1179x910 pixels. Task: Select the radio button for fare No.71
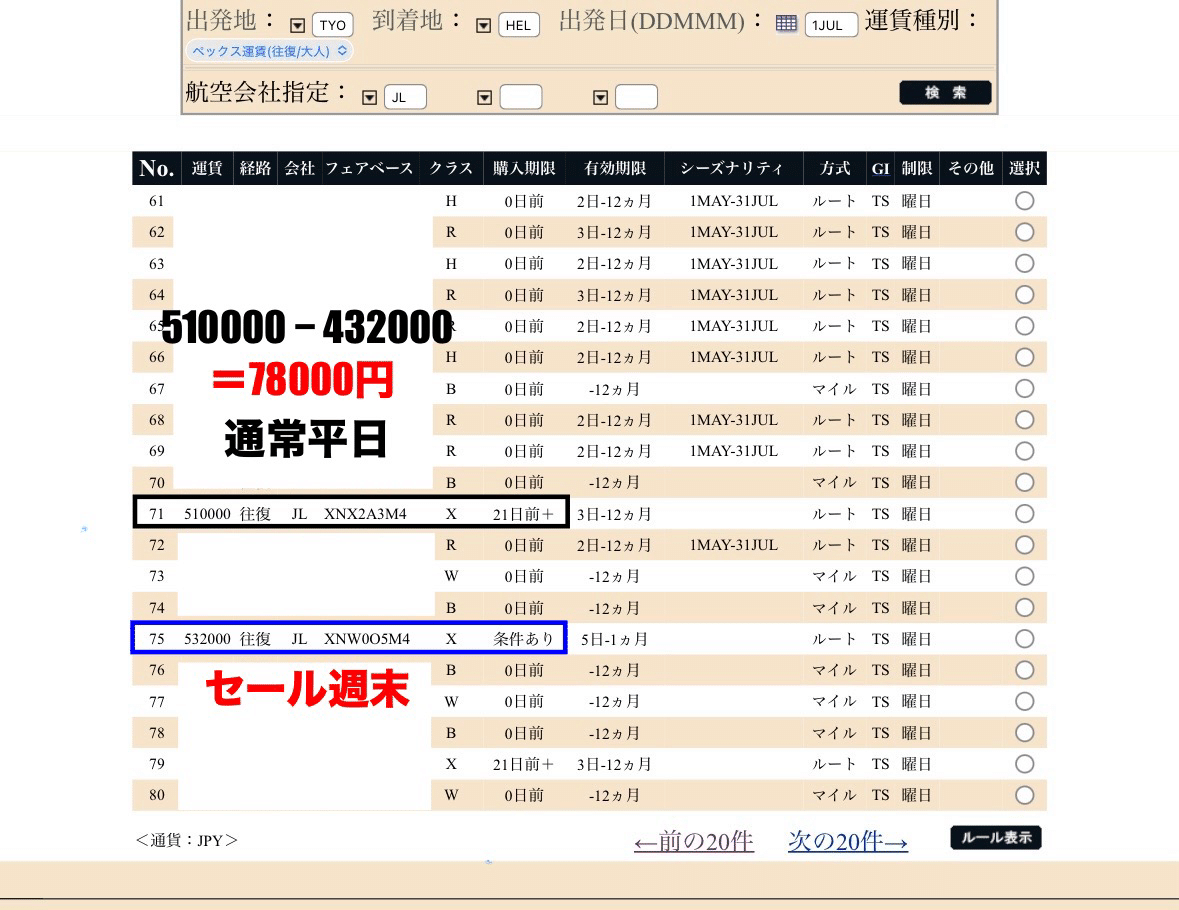[x=1024, y=513]
